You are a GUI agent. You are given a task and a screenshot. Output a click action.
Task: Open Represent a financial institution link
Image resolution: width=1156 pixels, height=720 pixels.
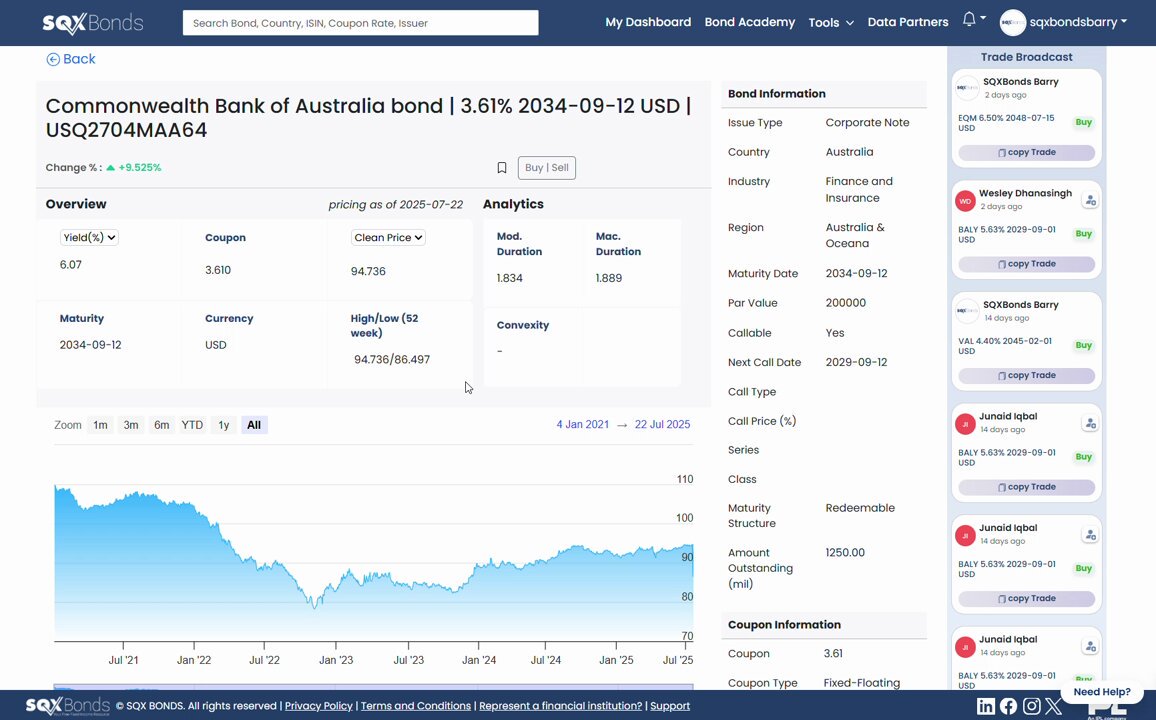[560, 706]
